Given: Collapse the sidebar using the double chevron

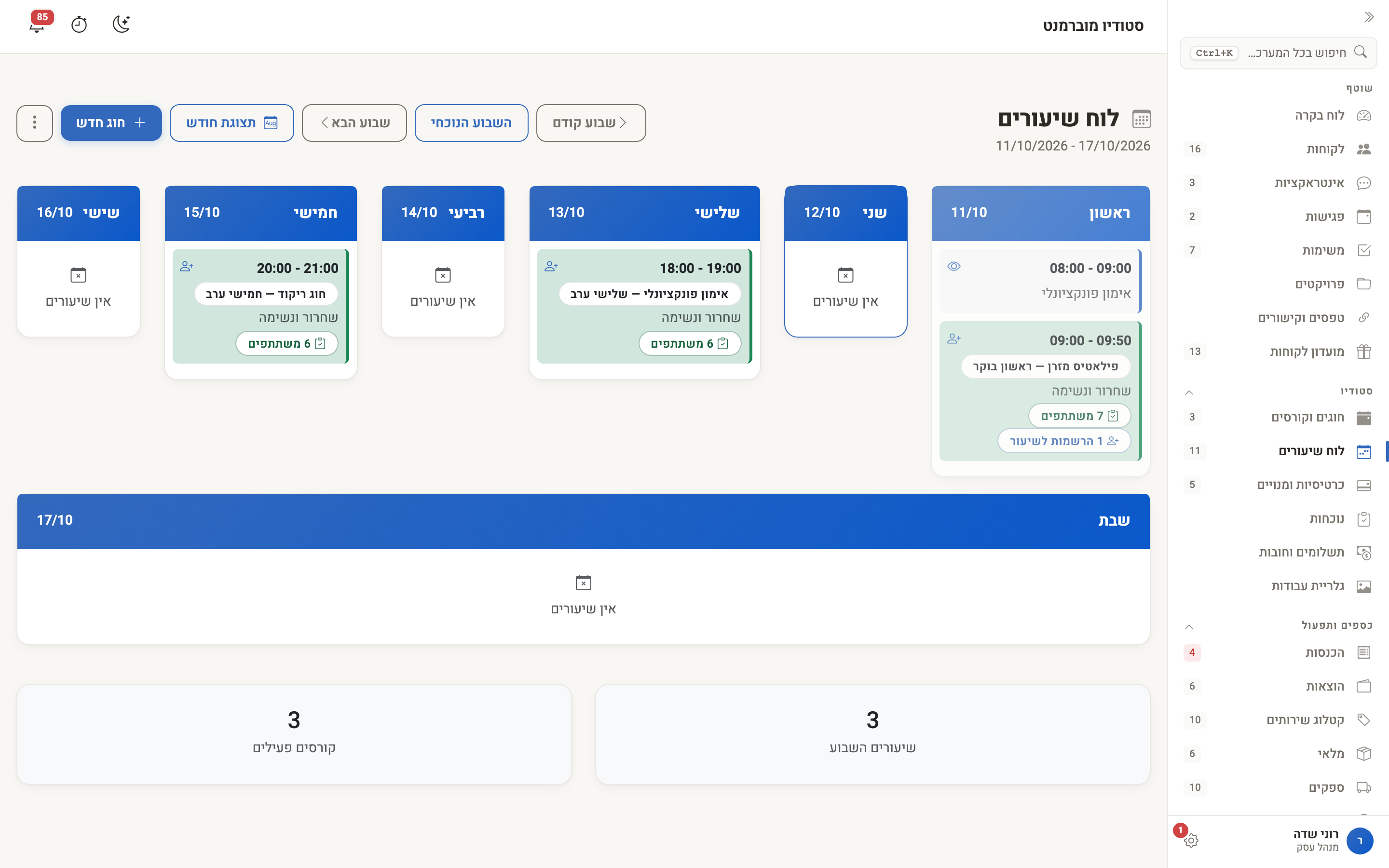Looking at the screenshot, I should (x=1369, y=17).
